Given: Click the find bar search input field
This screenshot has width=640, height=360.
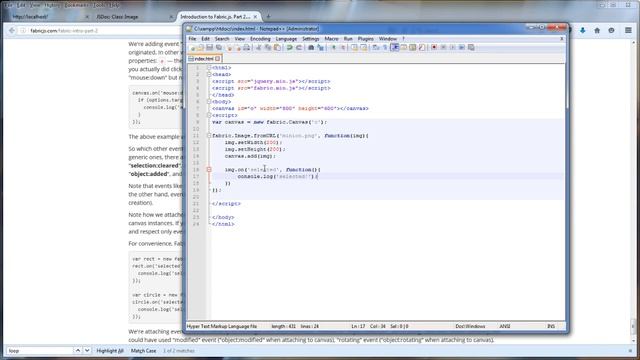Looking at the screenshot, I should [40, 351].
